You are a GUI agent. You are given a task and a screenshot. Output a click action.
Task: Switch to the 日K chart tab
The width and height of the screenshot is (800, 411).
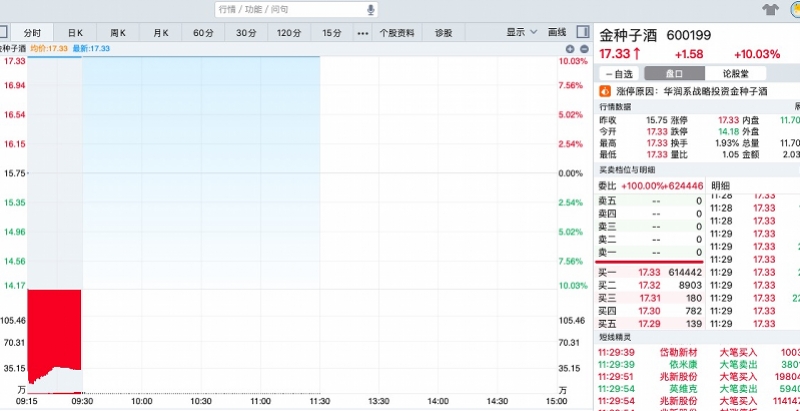pos(75,33)
